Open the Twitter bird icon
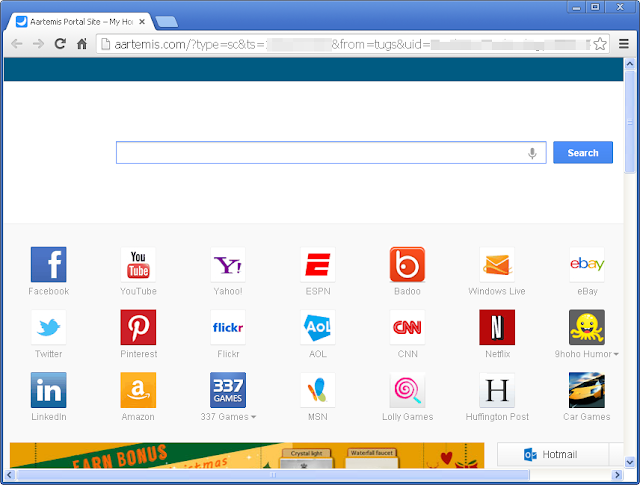Image resolution: width=640 pixels, height=485 pixels. (49, 327)
